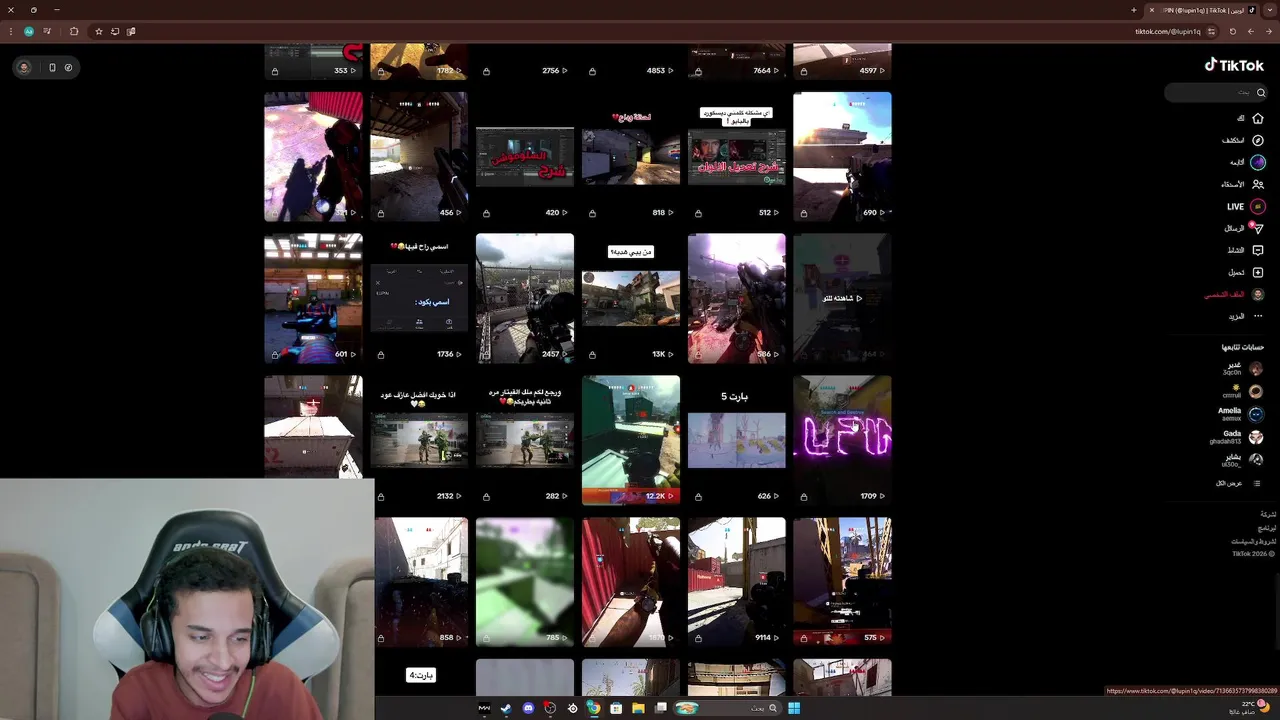Open the browser extensions puzzle icon
This screenshot has width=1280, height=720.
coord(73,31)
